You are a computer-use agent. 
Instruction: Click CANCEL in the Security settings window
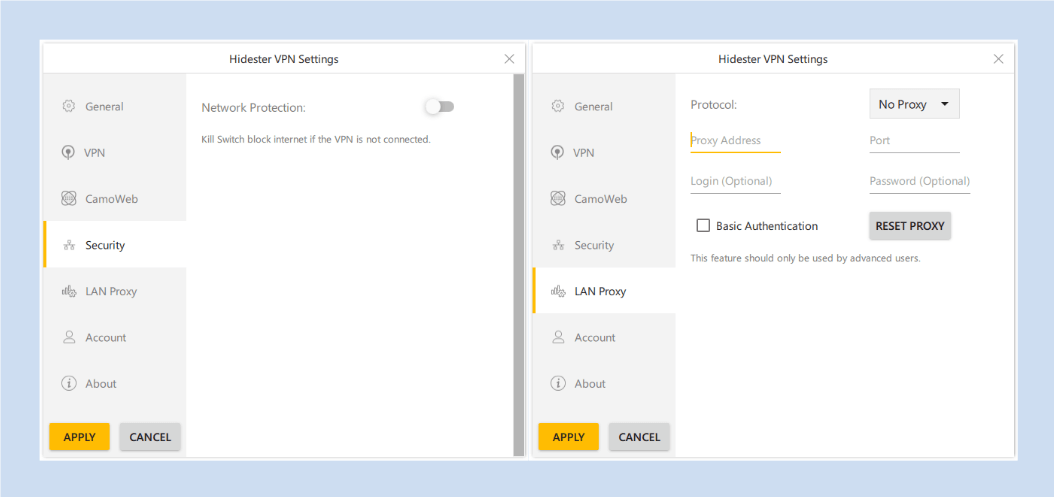[150, 437]
